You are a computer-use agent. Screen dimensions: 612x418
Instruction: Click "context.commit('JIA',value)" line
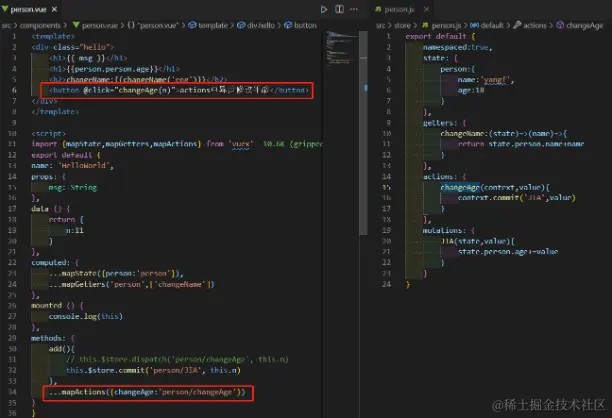point(516,197)
